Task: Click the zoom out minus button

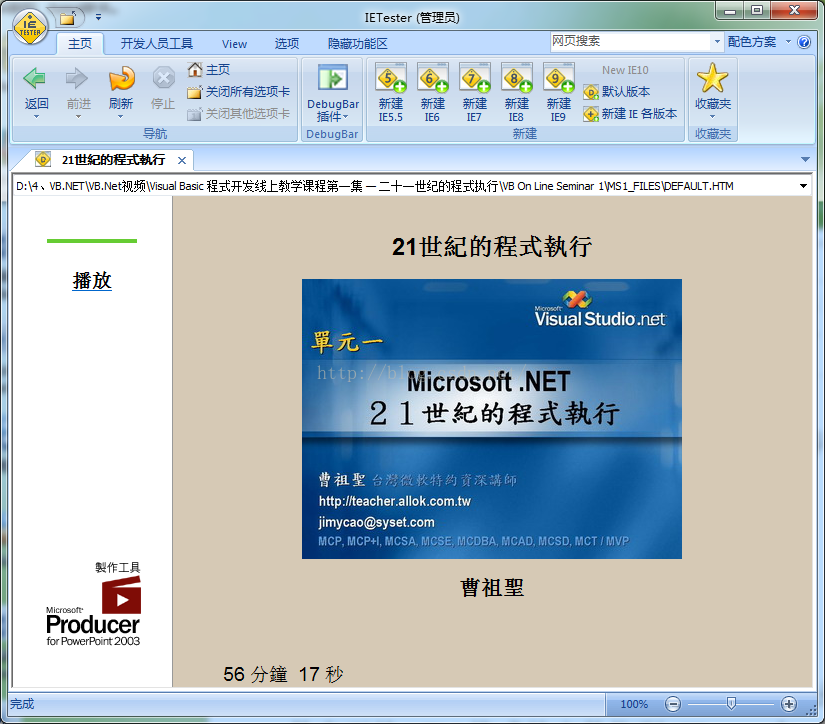Action: 672,704
